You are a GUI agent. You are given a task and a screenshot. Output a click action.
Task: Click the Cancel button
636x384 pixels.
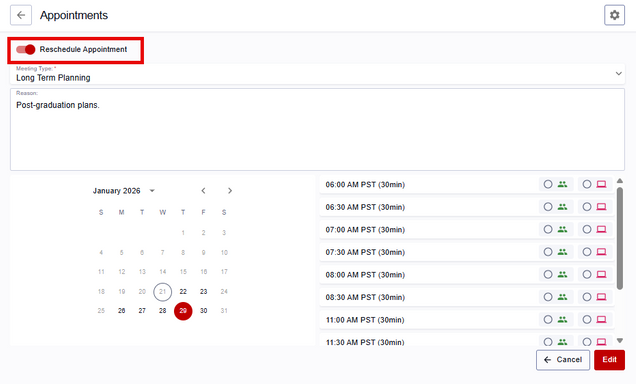tap(563, 360)
